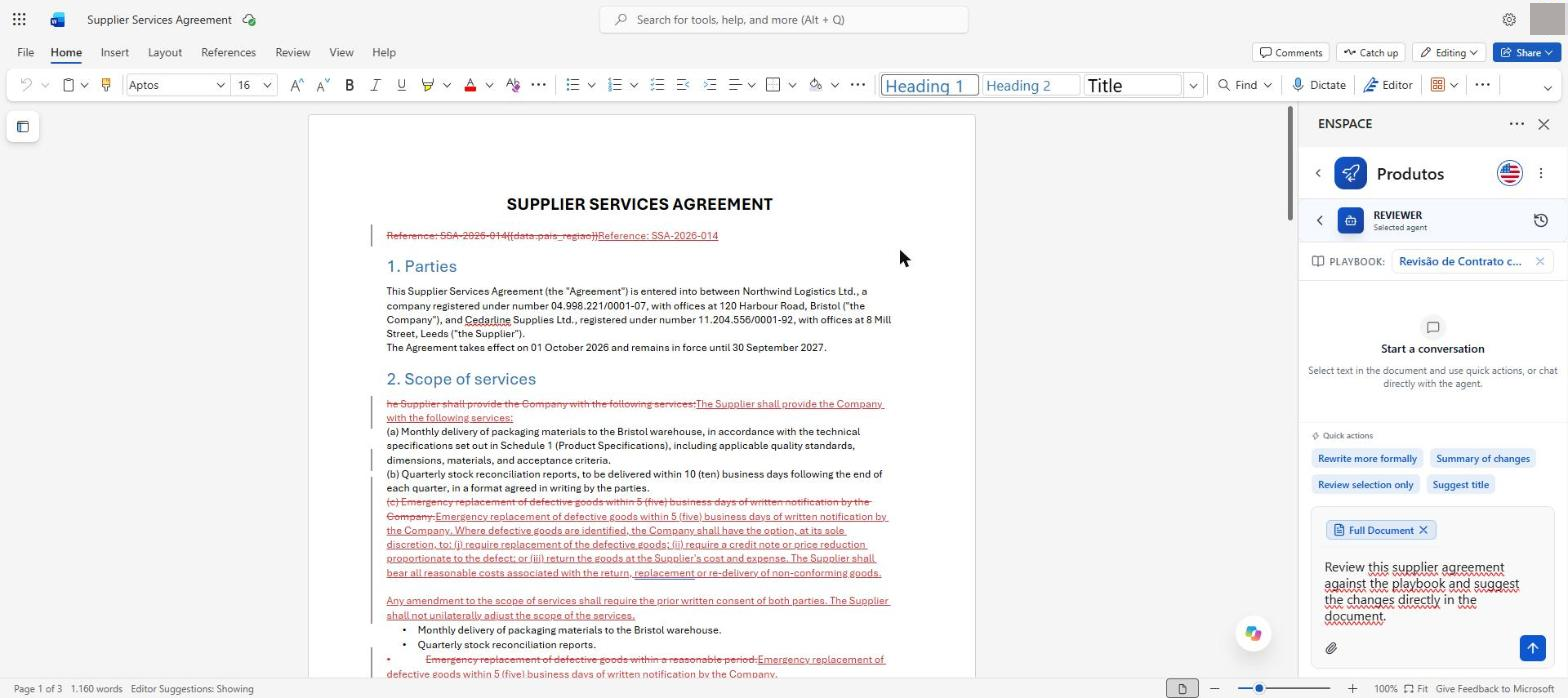Increase font size with grow icon
This screenshot has height=698, width=1568.
coord(296,85)
